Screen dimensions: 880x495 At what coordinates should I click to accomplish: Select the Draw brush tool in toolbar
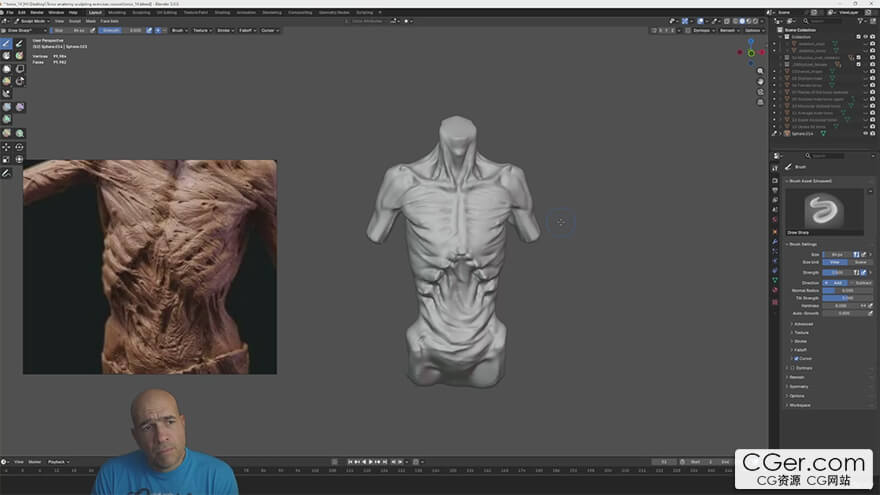tap(7, 43)
